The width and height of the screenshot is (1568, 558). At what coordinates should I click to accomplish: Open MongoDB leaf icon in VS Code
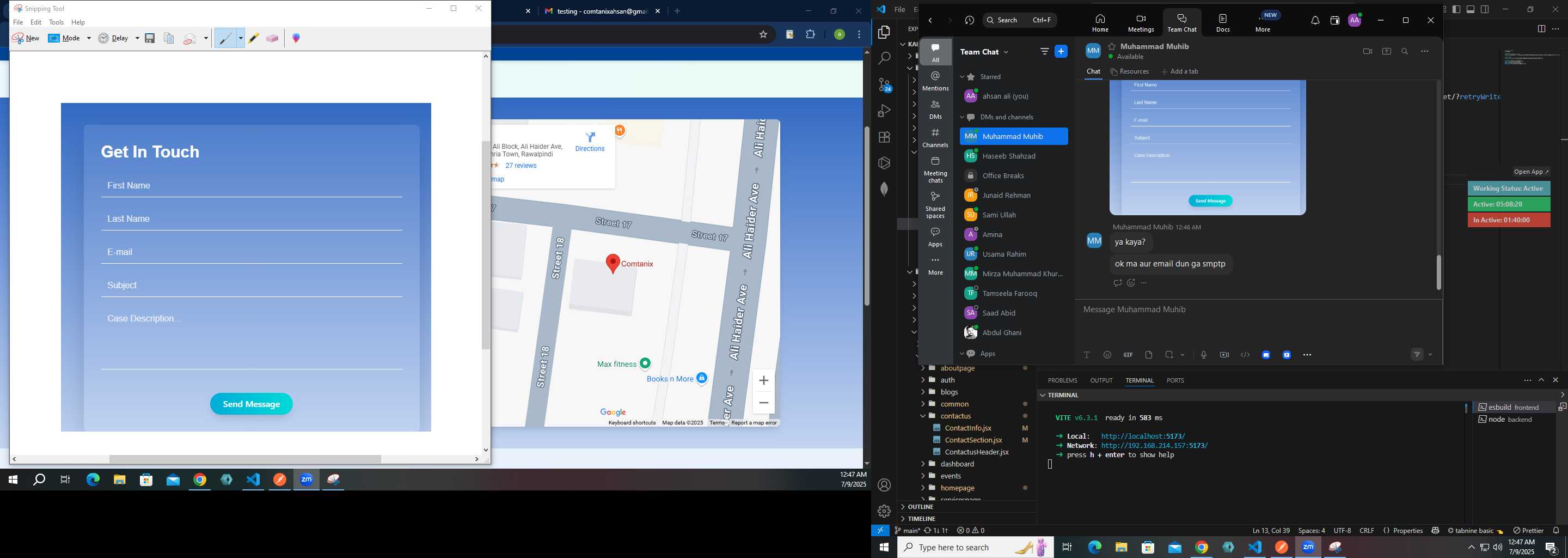[884, 190]
